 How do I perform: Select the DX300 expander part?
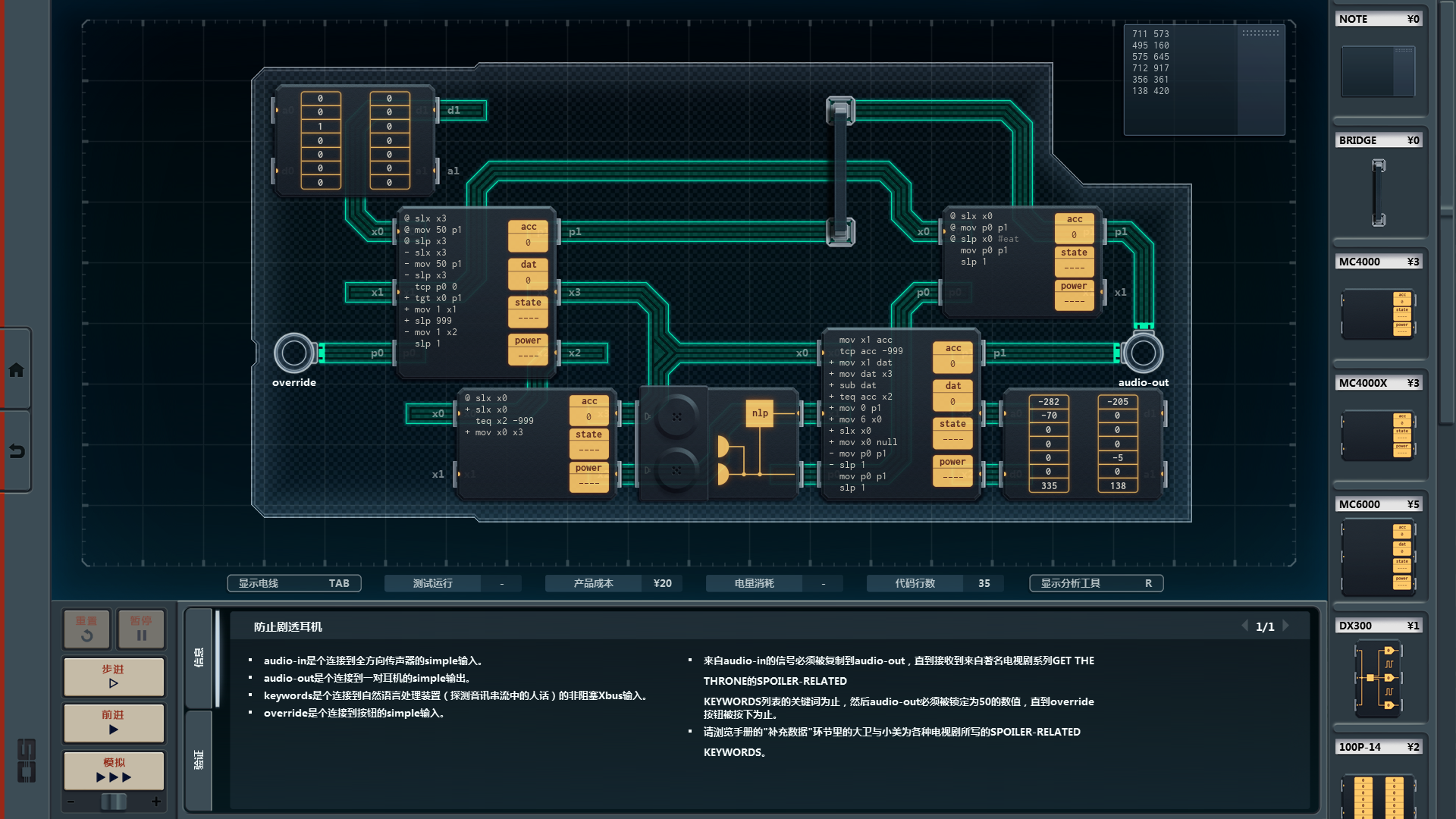click(1378, 677)
